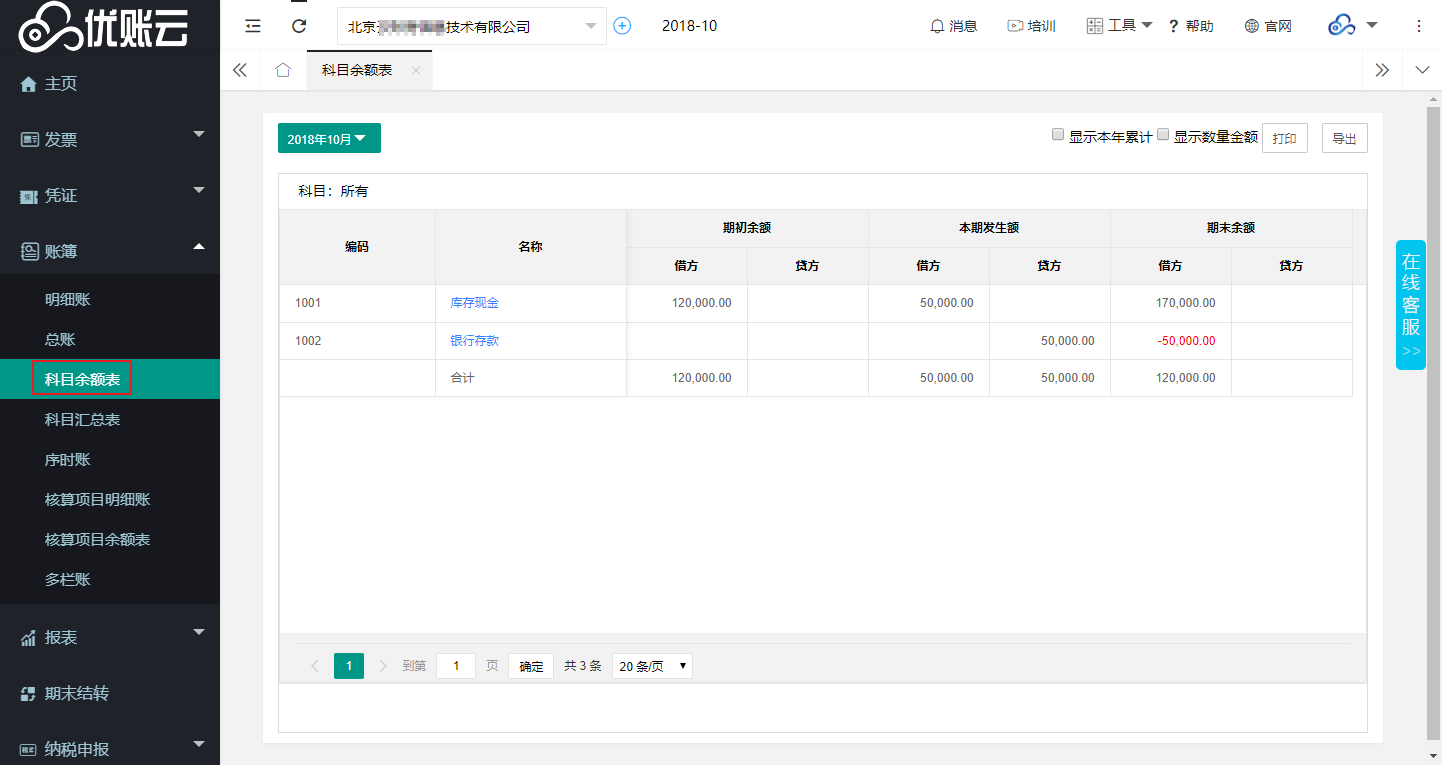
Task: Open the 库存现金 account link
Action: pyautogui.click(x=474, y=303)
